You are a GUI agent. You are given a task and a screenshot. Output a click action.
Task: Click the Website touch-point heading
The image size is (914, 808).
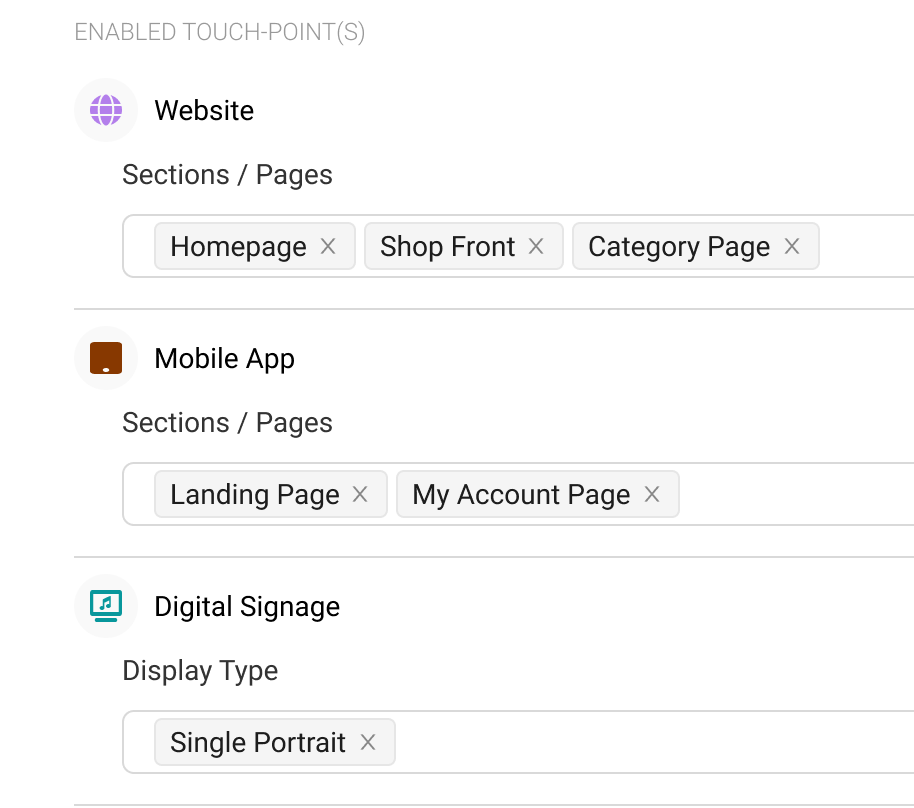(x=204, y=110)
